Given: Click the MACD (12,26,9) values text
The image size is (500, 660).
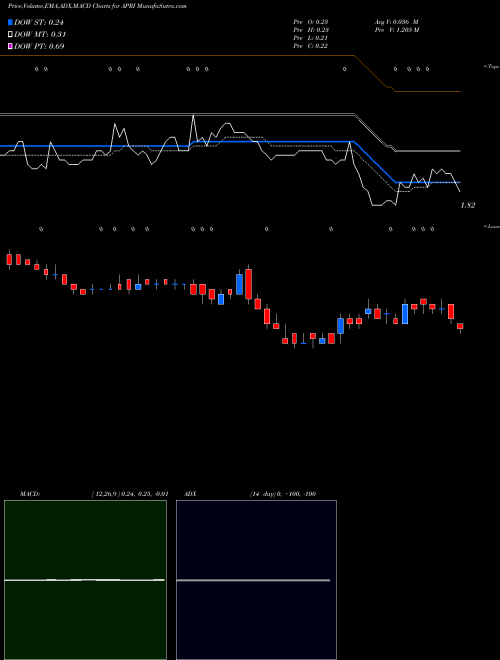Looking at the screenshot, I should click(x=130, y=494).
